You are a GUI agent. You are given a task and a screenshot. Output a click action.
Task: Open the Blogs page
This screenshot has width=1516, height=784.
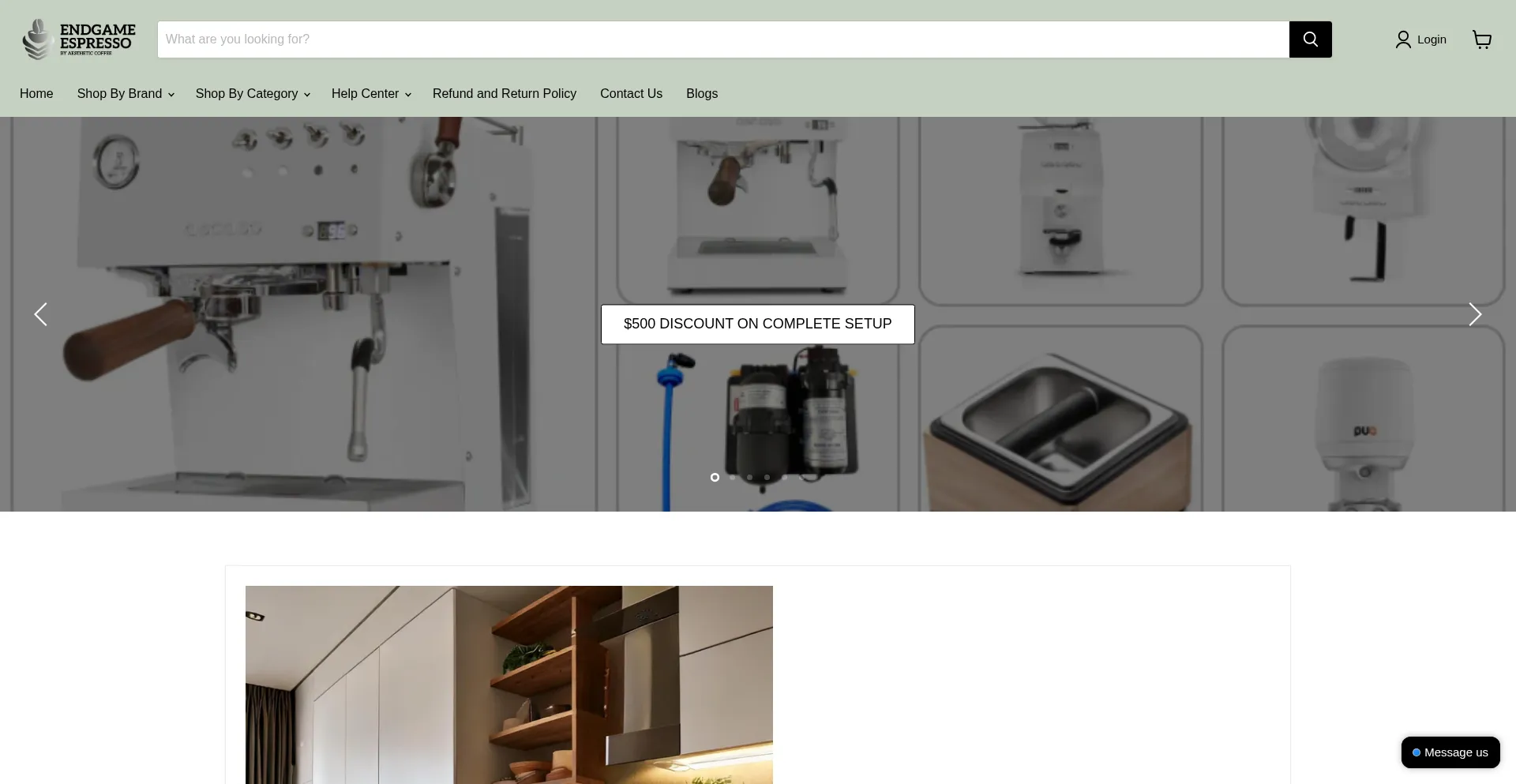tap(702, 93)
